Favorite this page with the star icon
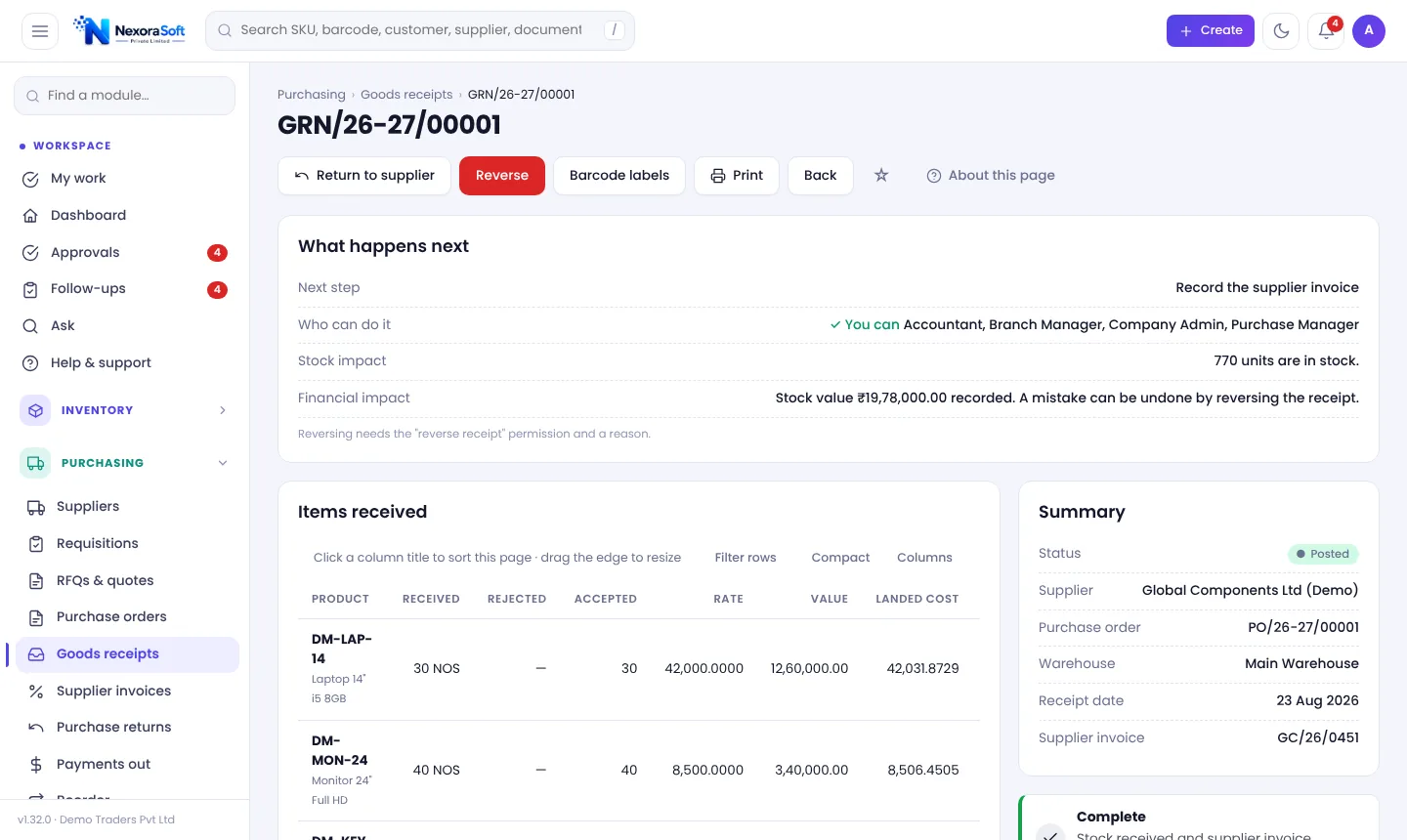 tap(881, 176)
